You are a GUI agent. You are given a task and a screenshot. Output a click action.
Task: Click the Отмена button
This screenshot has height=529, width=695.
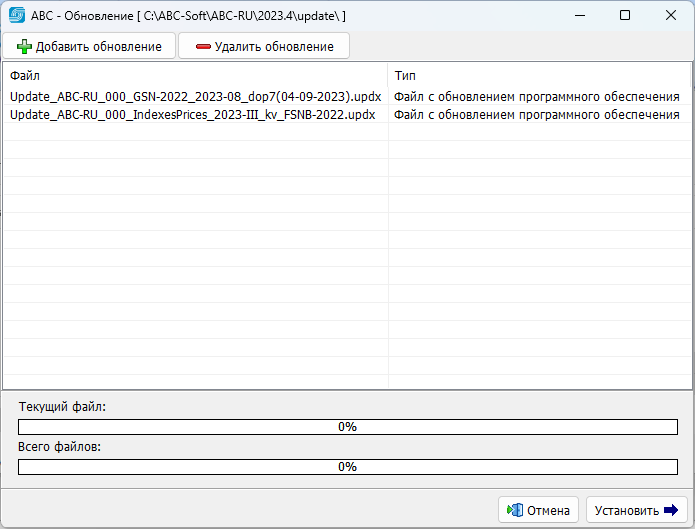coord(539,510)
